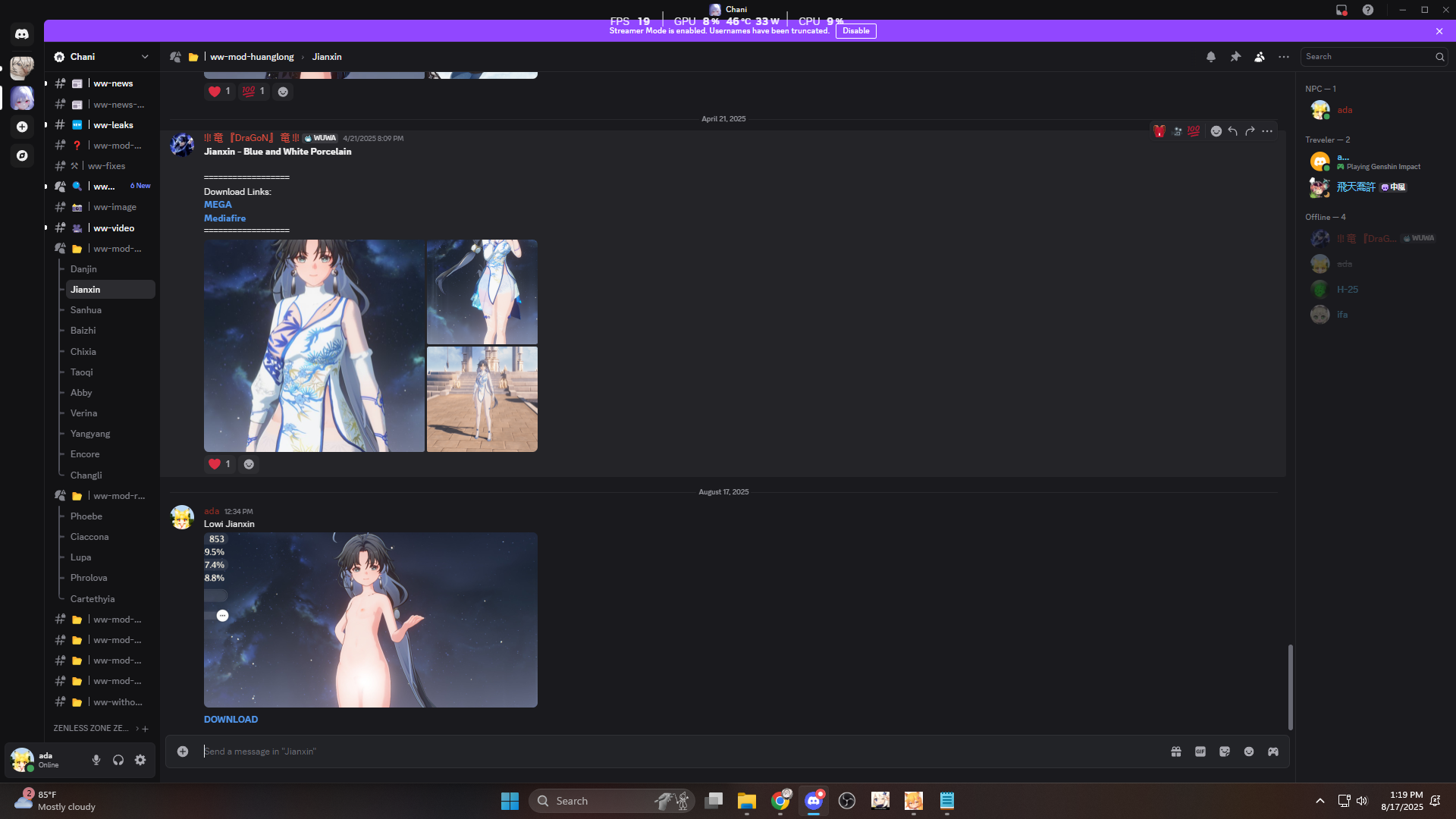
Task: Show pinned messages
Action: click(x=1235, y=57)
